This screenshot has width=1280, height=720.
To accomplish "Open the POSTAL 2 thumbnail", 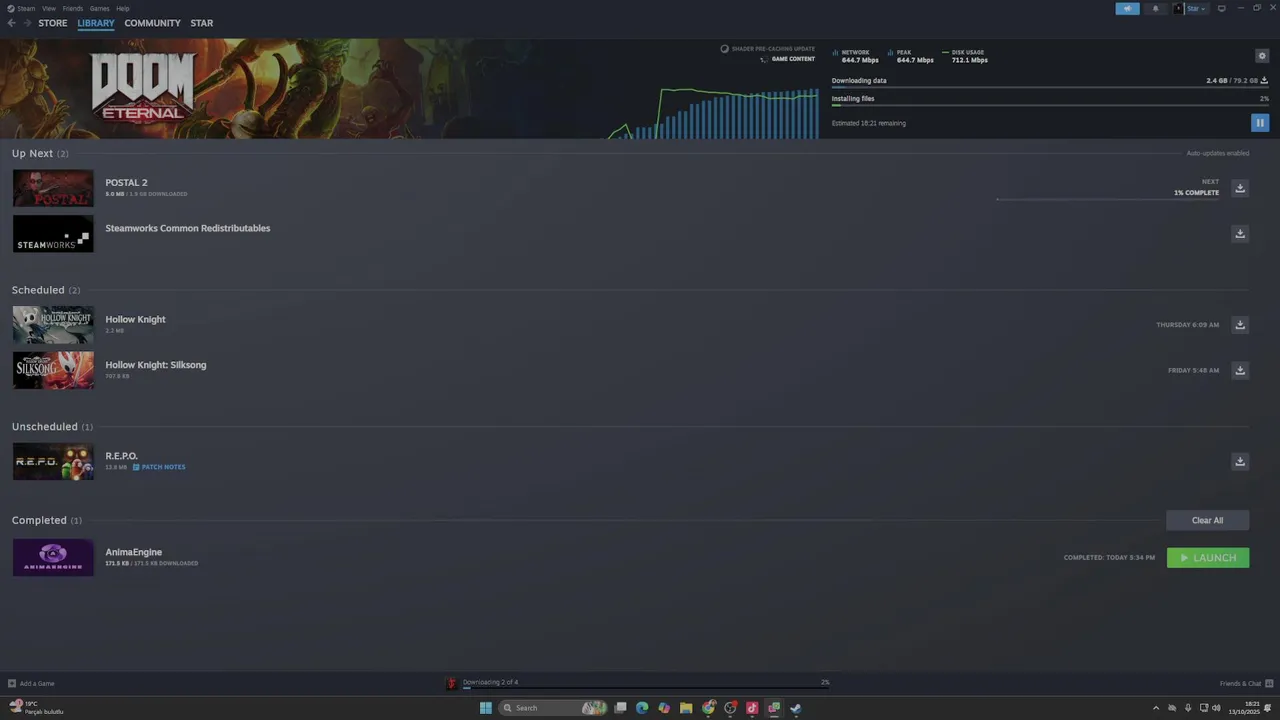I will pyautogui.click(x=53, y=188).
